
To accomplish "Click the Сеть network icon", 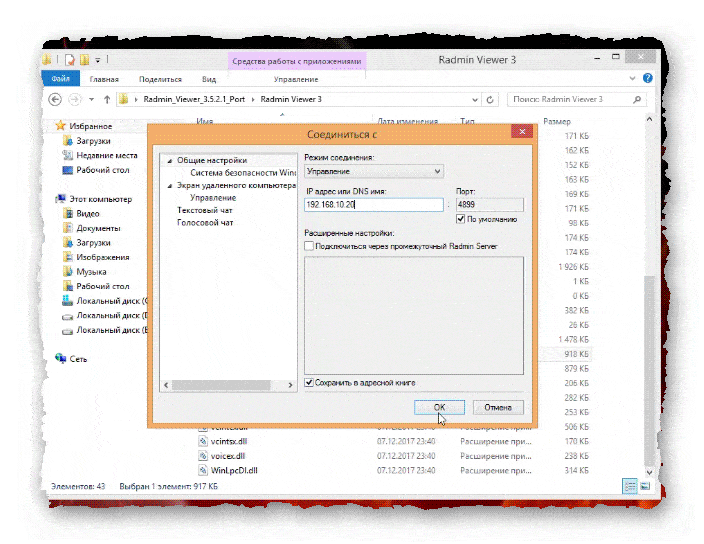I will point(61,358).
